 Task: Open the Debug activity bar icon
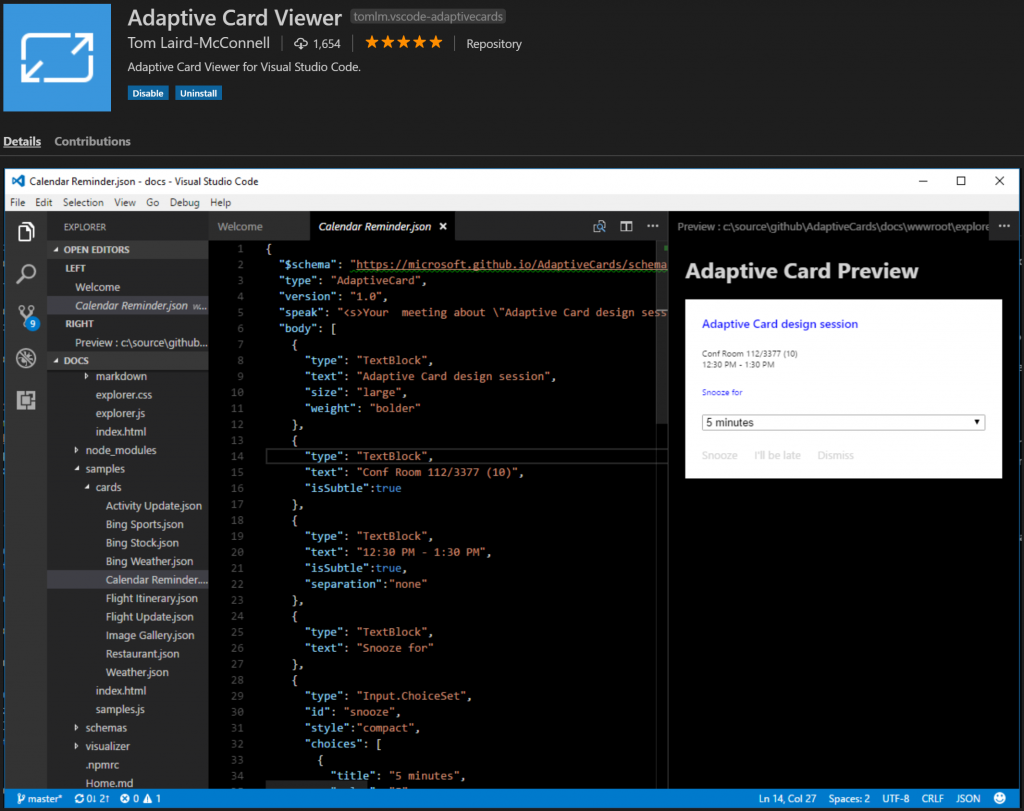26,358
